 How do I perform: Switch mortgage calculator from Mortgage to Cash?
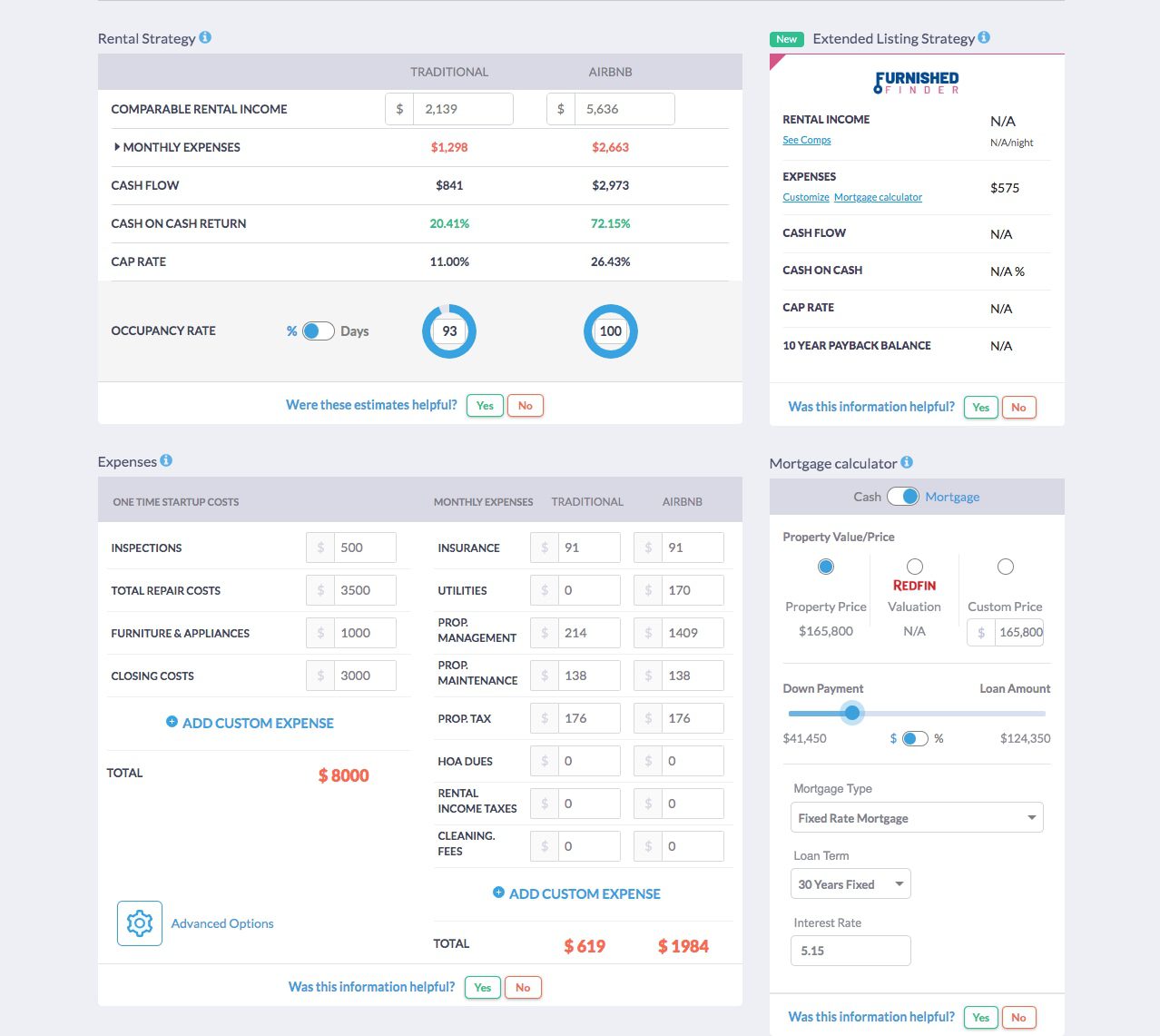905,497
